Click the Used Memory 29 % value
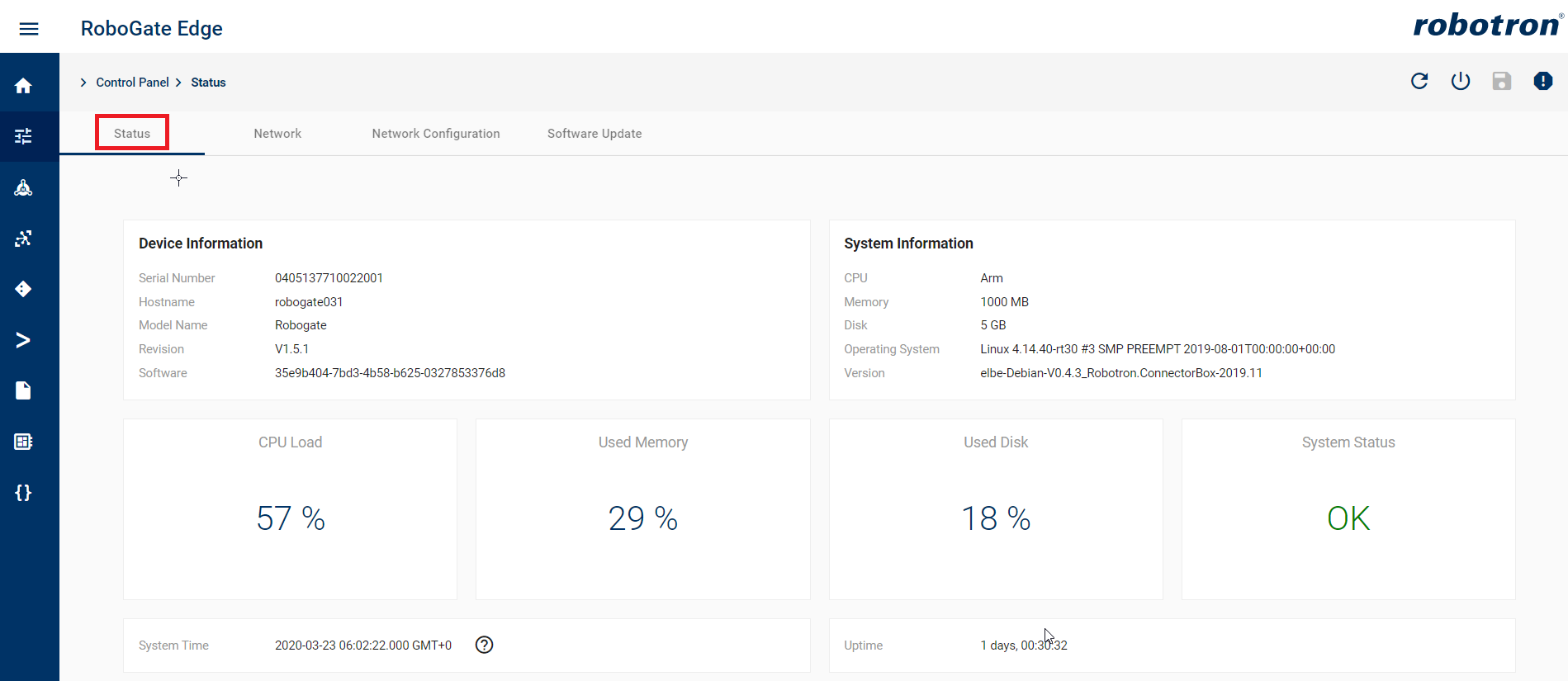 click(x=643, y=518)
